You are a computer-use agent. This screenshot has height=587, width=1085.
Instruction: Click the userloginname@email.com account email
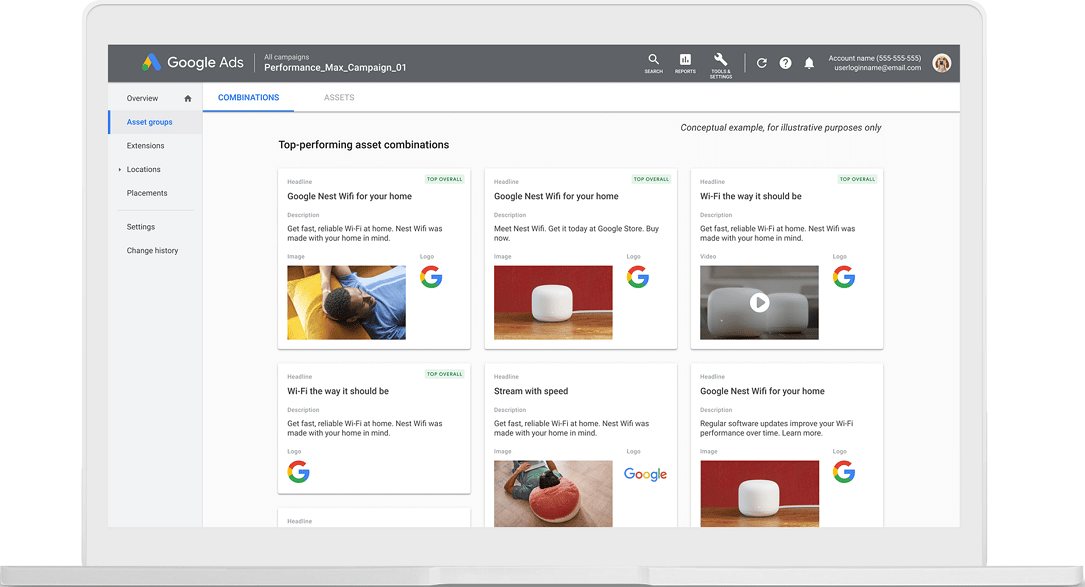click(x=877, y=68)
